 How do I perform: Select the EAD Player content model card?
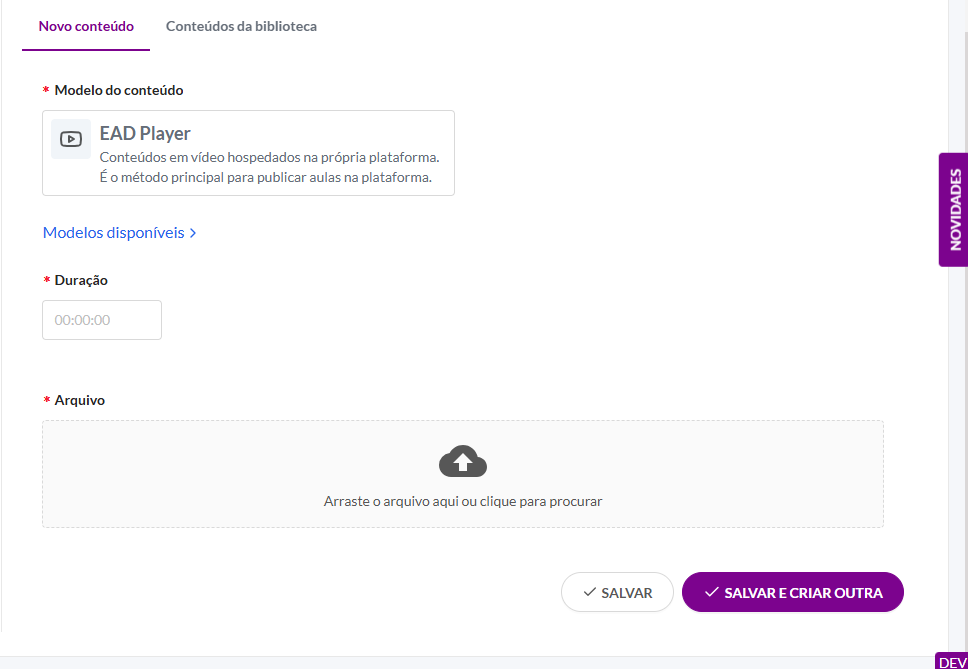point(248,153)
